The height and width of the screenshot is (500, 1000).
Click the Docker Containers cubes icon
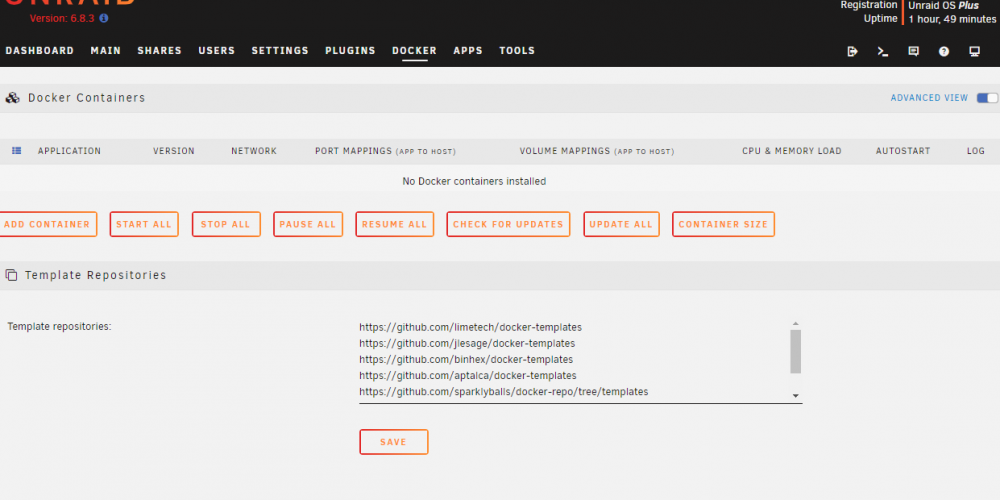(x=12, y=98)
